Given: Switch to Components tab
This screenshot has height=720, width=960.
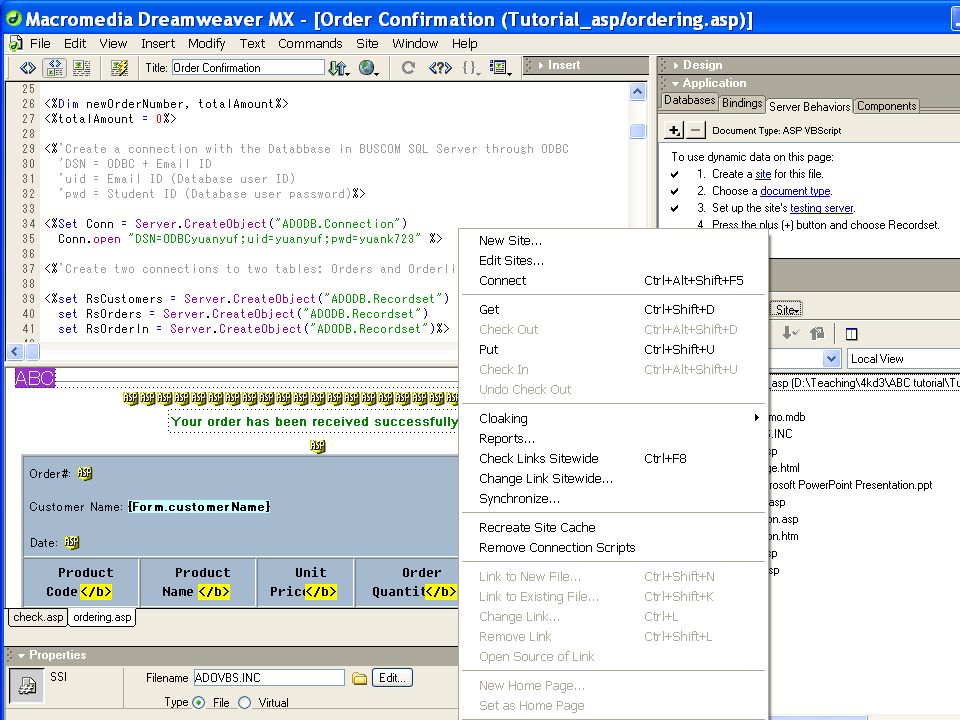Looking at the screenshot, I should click(887, 105).
